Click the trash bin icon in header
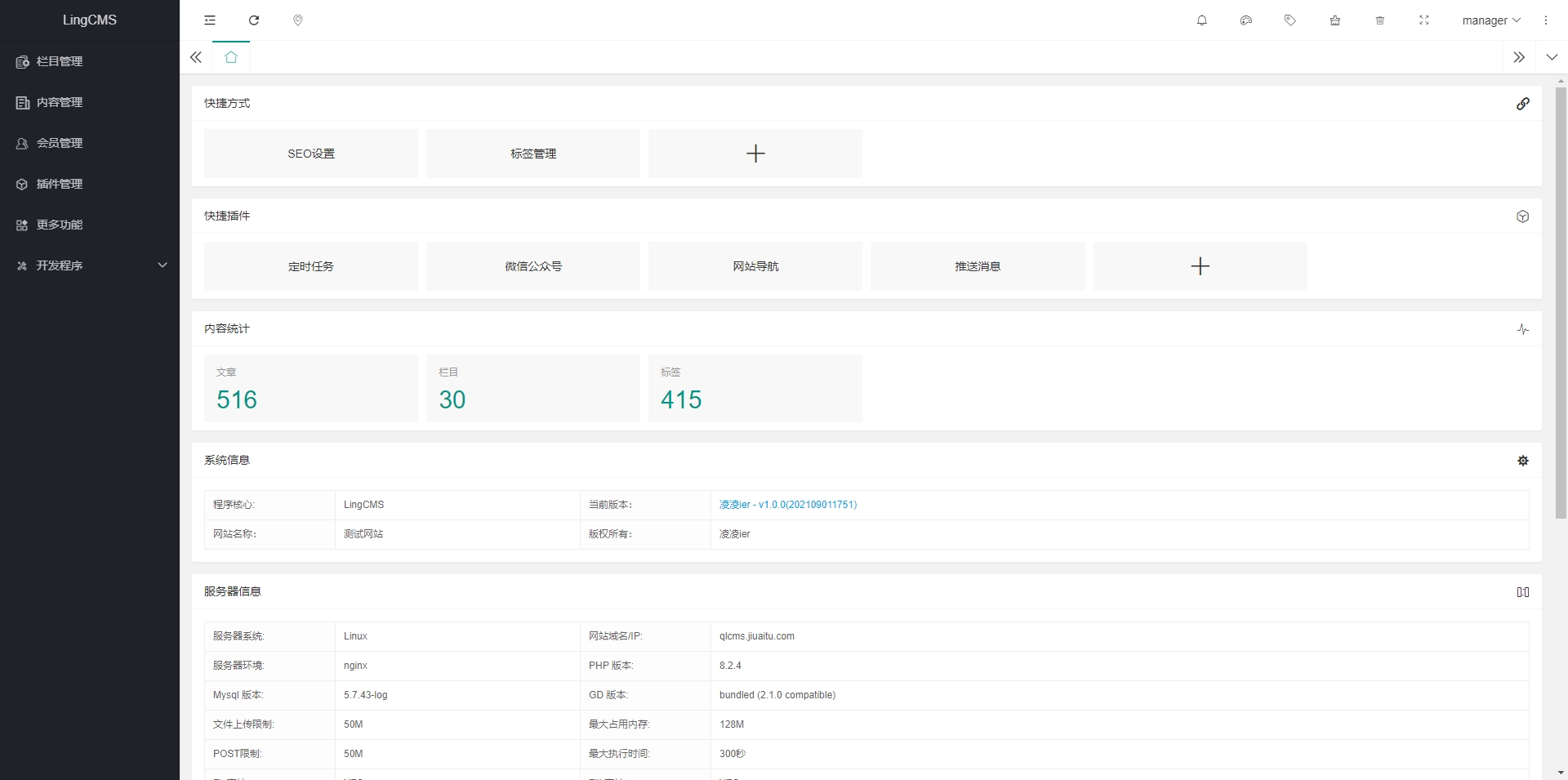The width and height of the screenshot is (1568, 780). tap(1380, 20)
